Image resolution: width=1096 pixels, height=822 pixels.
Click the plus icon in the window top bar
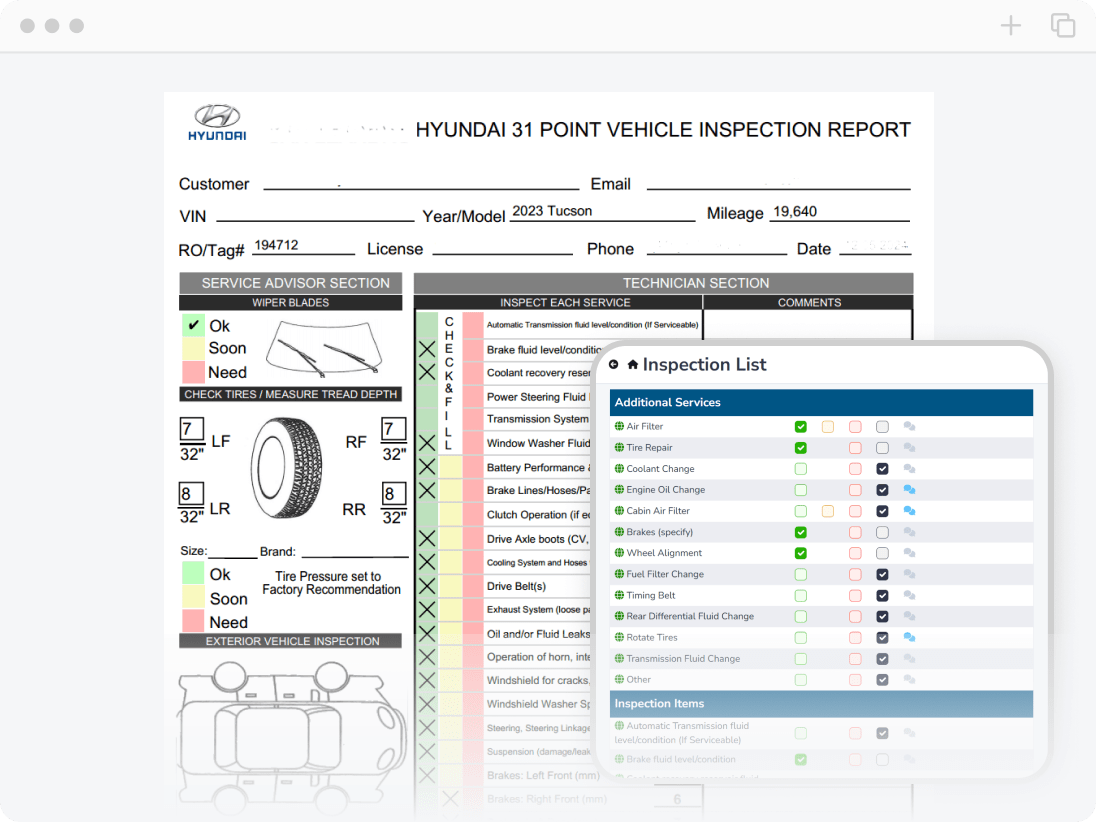click(1011, 26)
